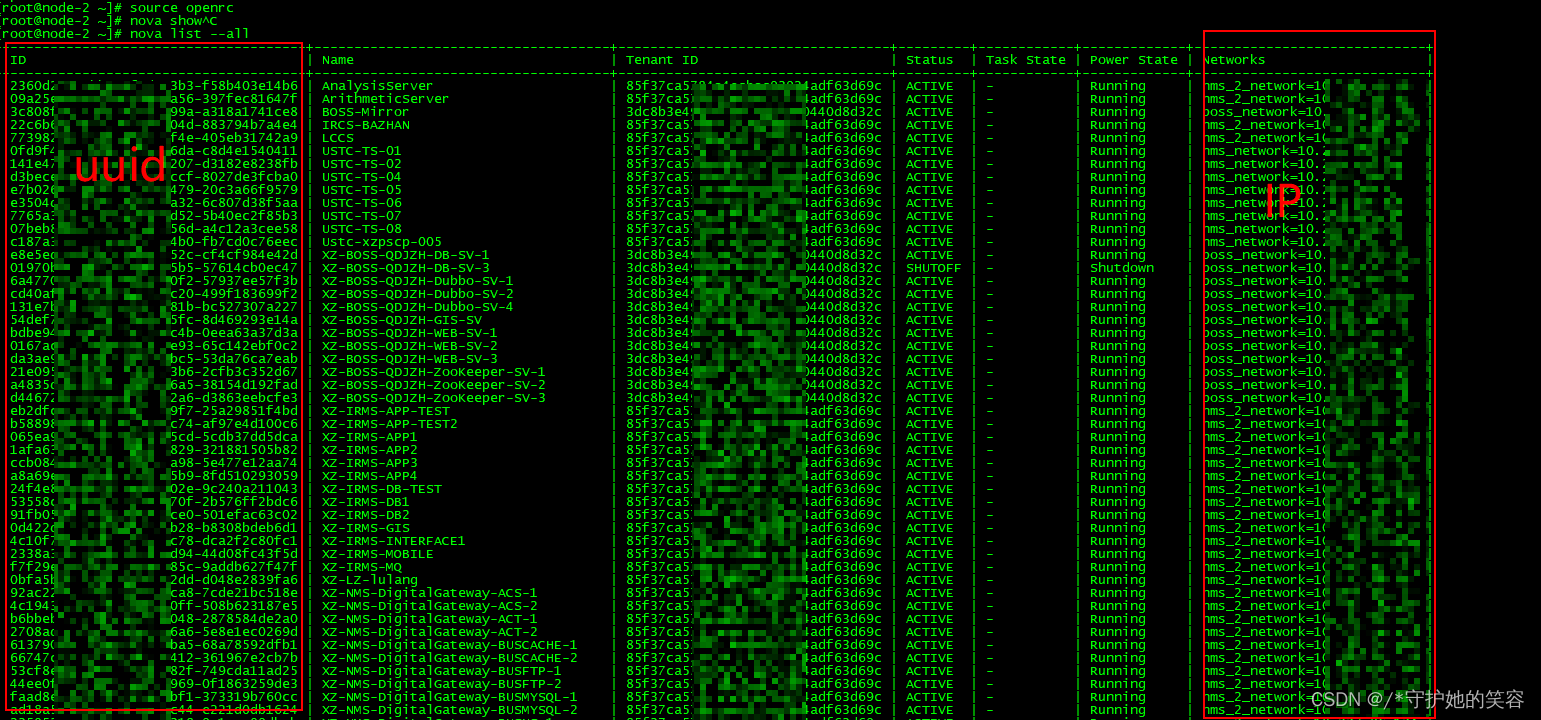Click the XZ-NMS-DigitalGateway-ACT-2 name cell
This screenshot has width=1541, height=720.
point(430,632)
